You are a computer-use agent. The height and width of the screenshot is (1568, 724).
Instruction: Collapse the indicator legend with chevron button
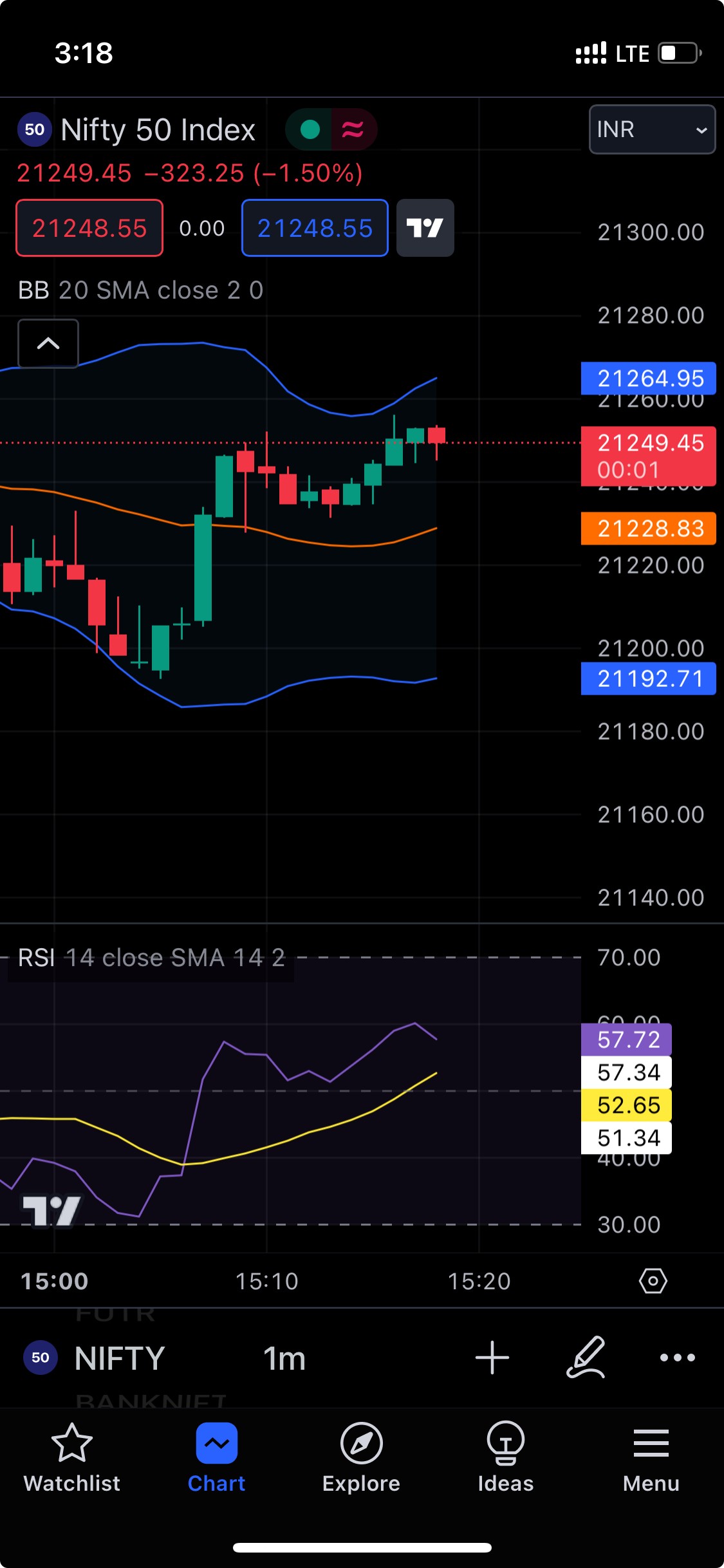[x=48, y=343]
